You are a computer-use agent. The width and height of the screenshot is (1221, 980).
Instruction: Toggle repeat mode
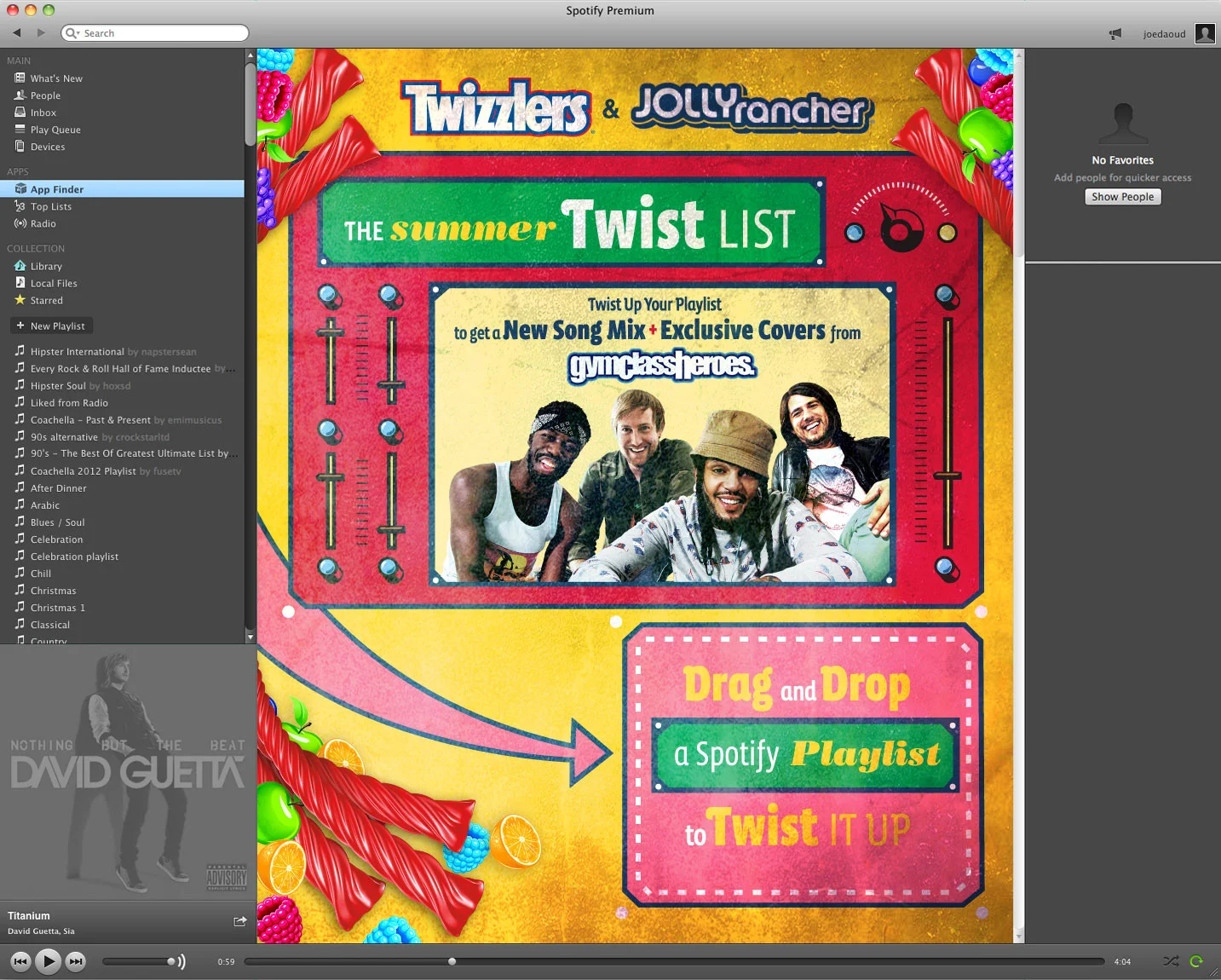point(1196,961)
